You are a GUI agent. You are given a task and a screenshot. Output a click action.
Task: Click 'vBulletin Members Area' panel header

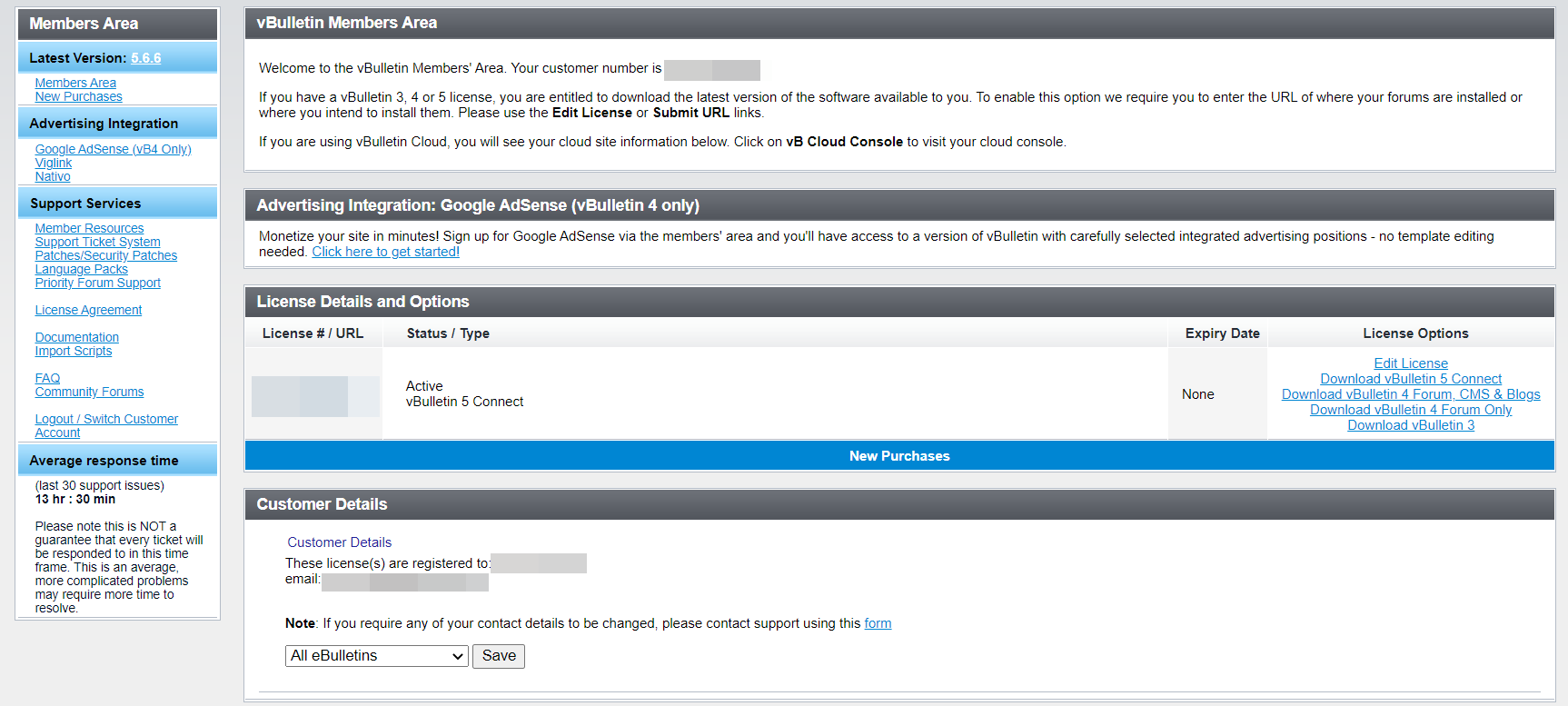899,23
